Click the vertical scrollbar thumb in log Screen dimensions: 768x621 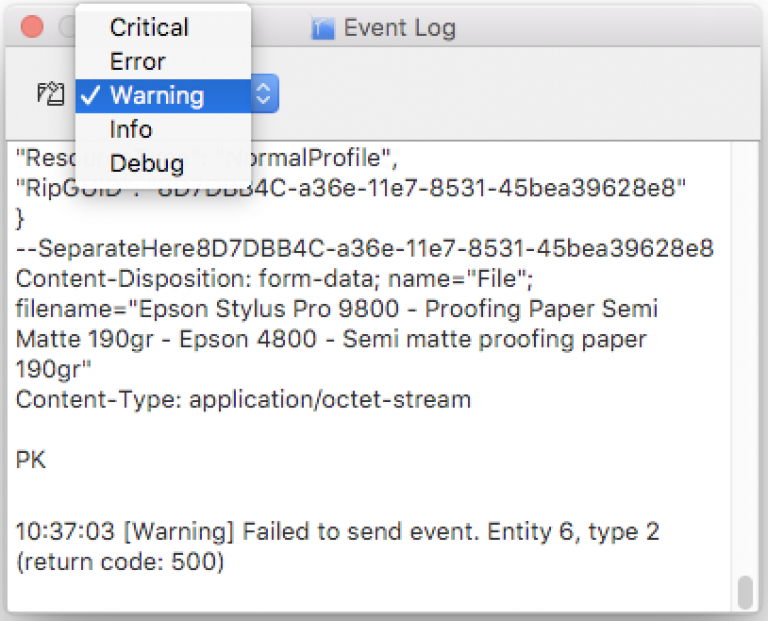745,592
